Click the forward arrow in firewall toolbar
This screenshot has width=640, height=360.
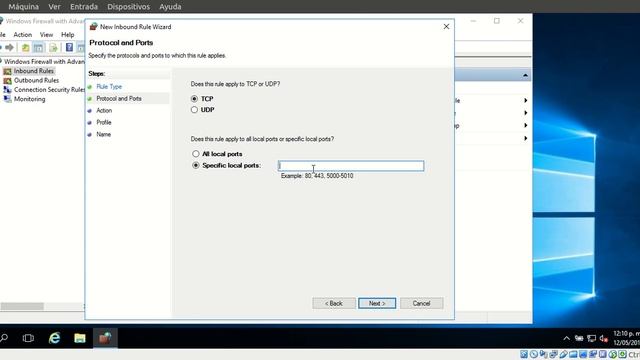[9, 48]
